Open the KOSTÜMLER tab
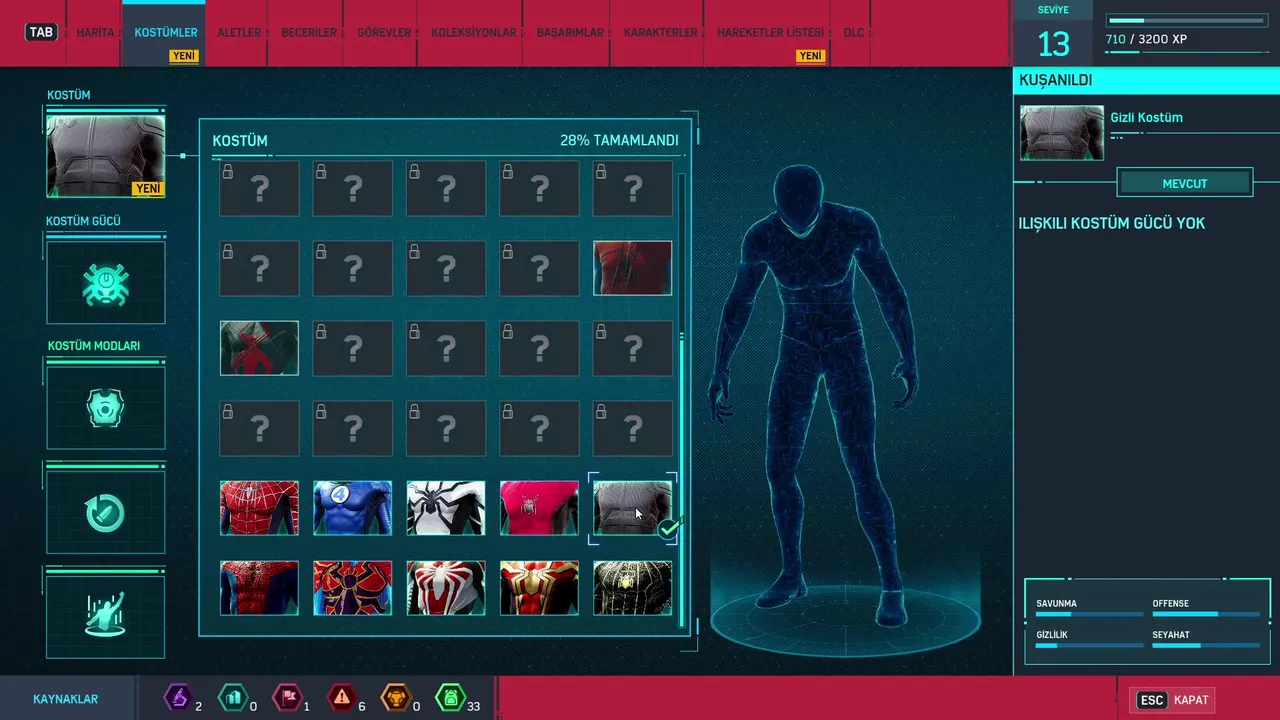 [x=166, y=33]
